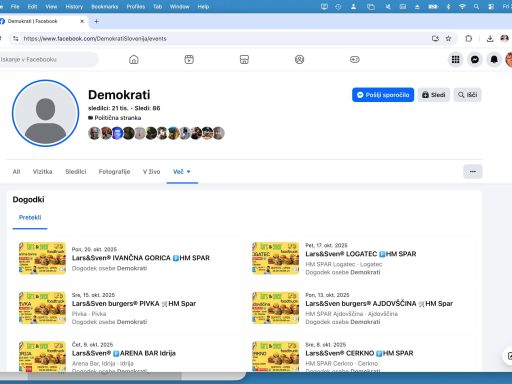Click 'HM SPAR Logatec · Logatec' location text
Screen dimensions: 512x384
[344, 264]
